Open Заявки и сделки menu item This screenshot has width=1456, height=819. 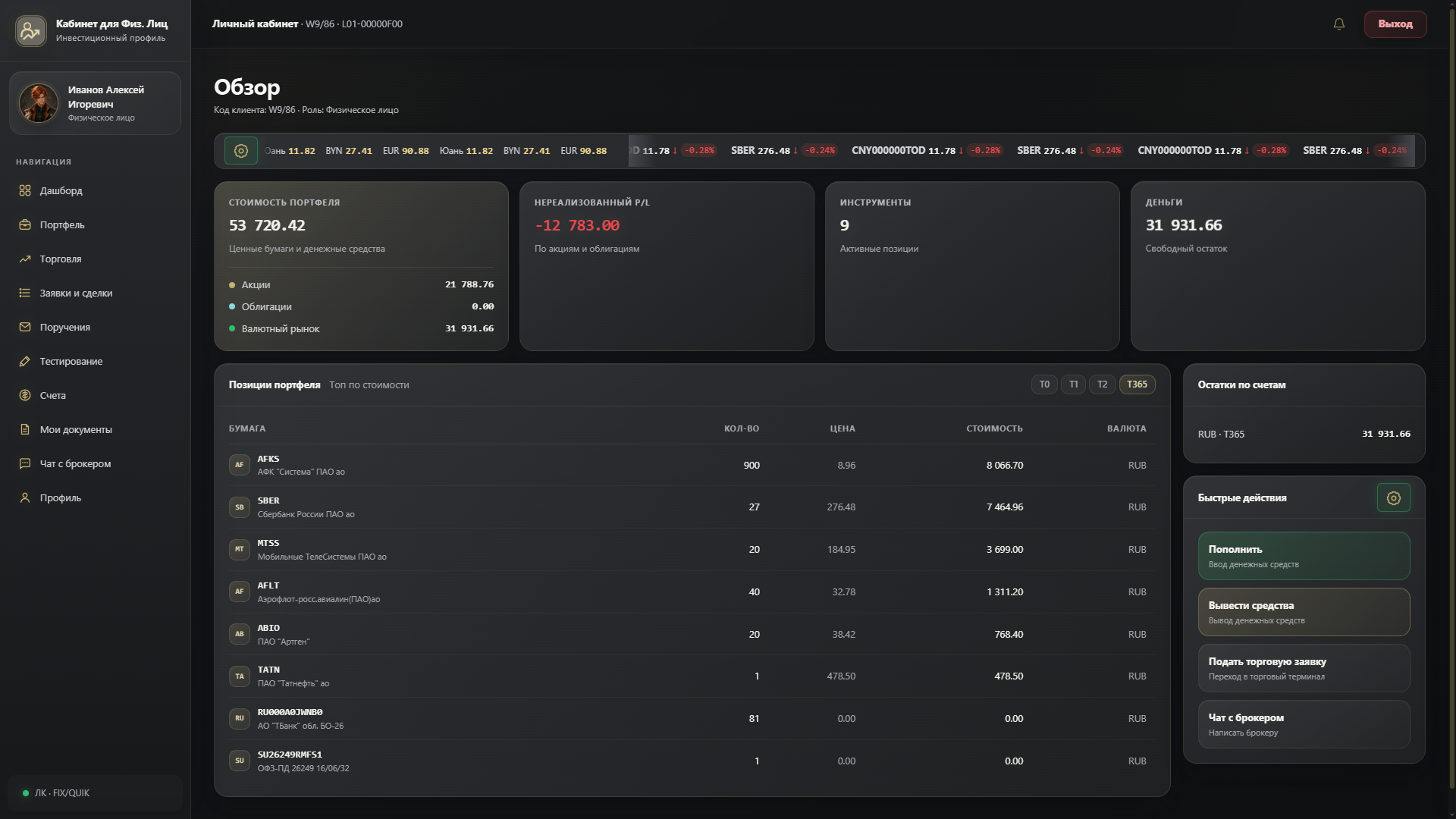(96, 293)
